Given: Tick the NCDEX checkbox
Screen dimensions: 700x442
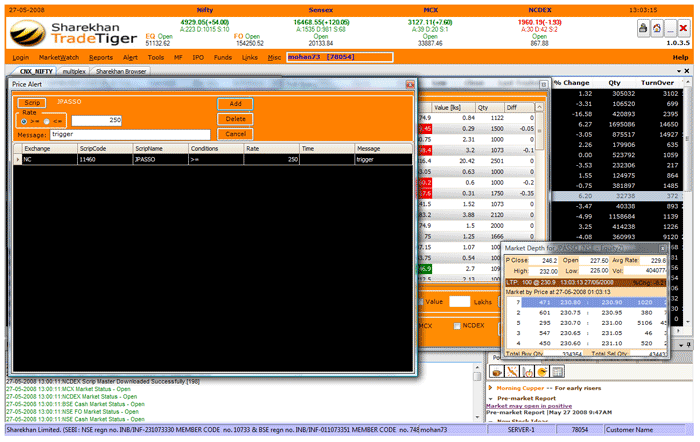Looking at the screenshot, I should [x=457, y=326].
